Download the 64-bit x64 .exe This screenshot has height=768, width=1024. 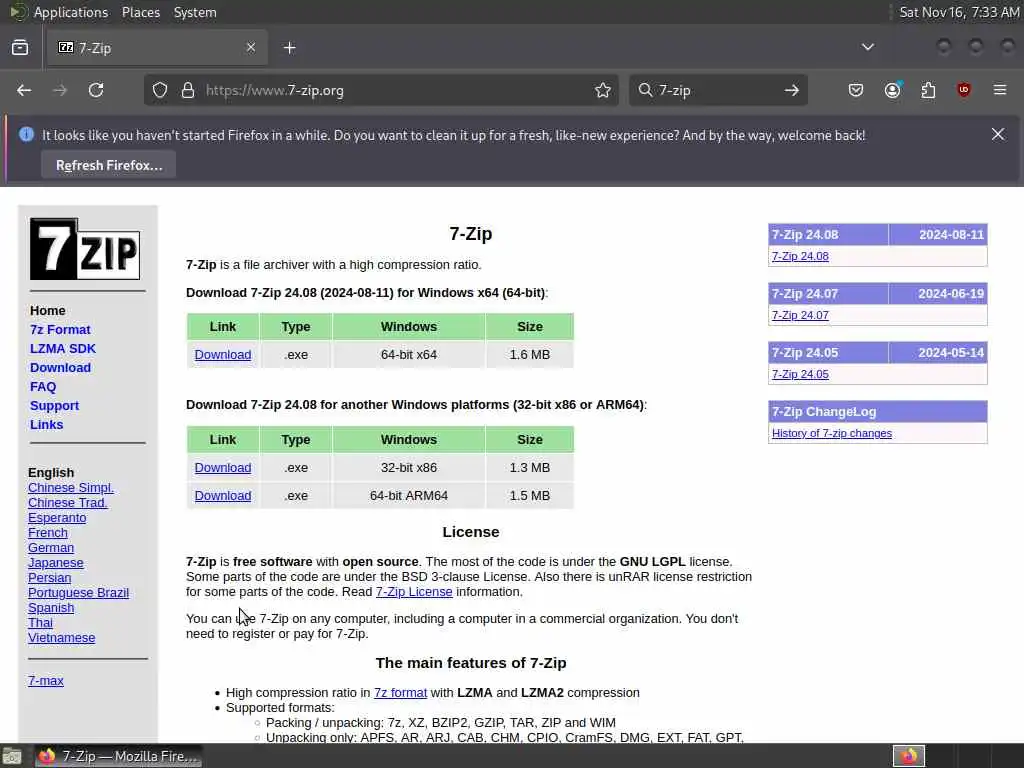pos(223,355)
